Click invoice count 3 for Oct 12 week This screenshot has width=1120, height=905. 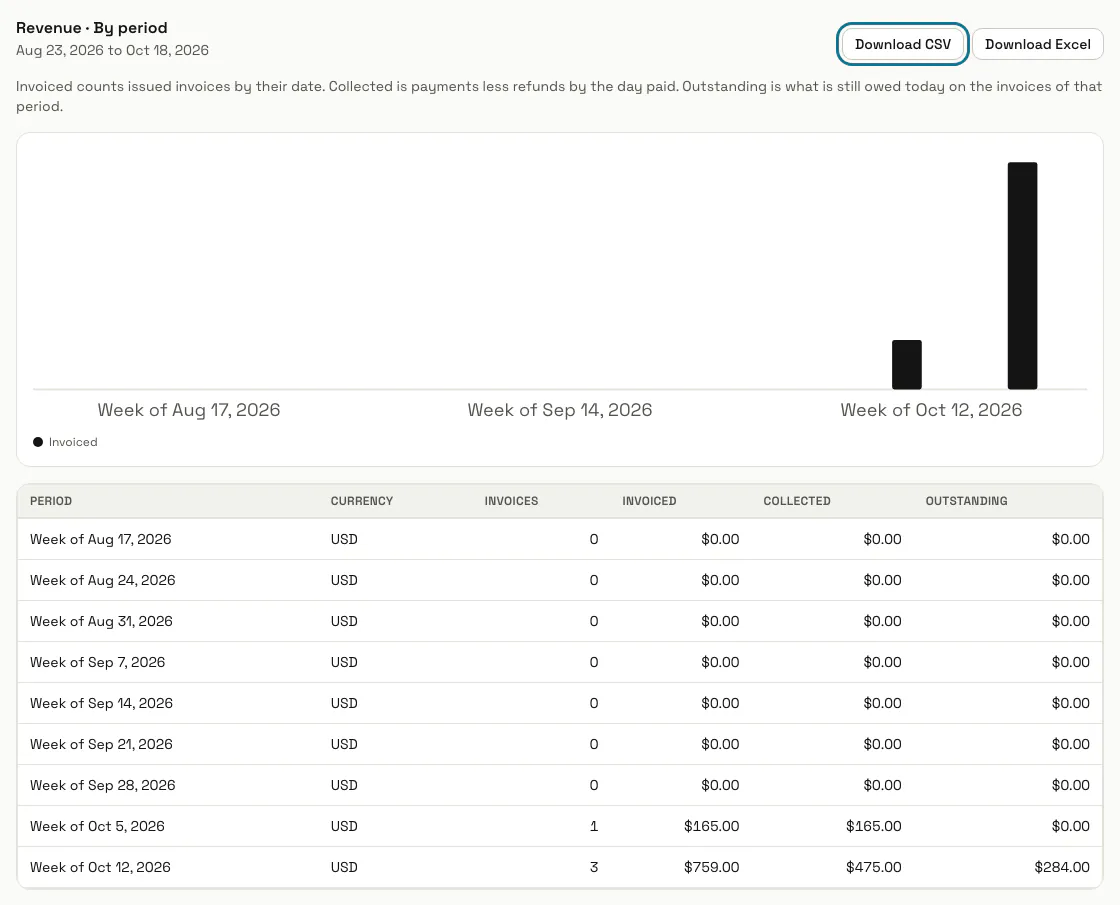[594, 867]
